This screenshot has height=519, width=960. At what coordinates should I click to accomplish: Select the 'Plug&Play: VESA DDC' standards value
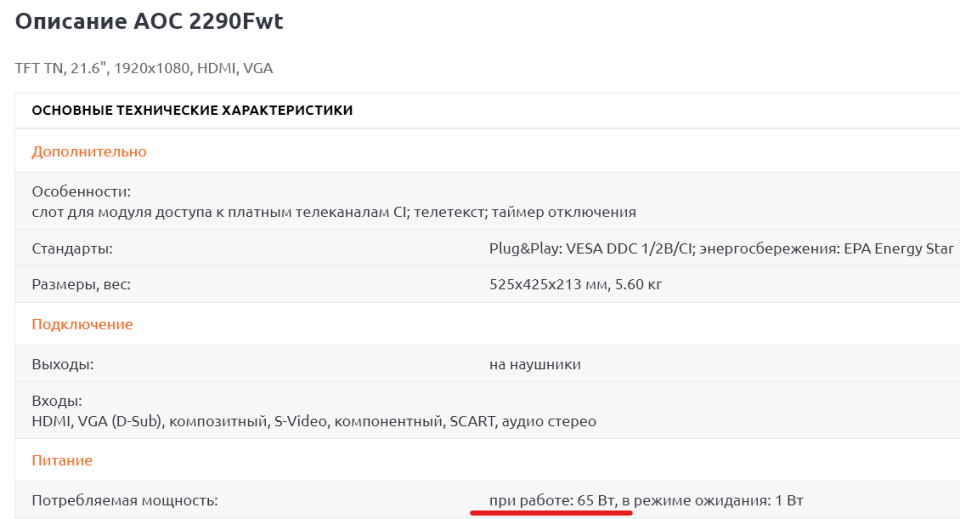[x=720, y=249]
